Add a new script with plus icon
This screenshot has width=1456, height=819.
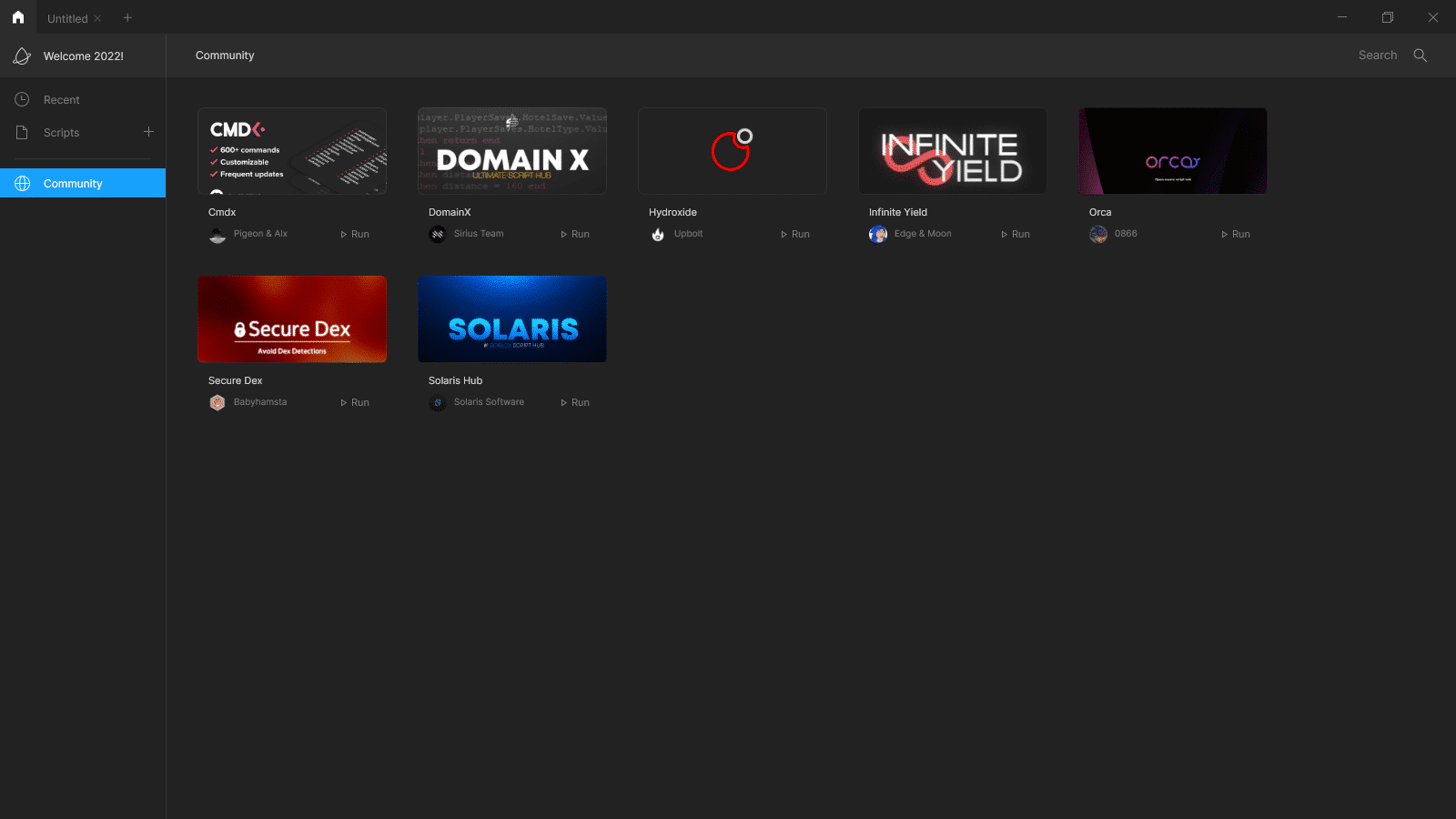coord(148,132)
